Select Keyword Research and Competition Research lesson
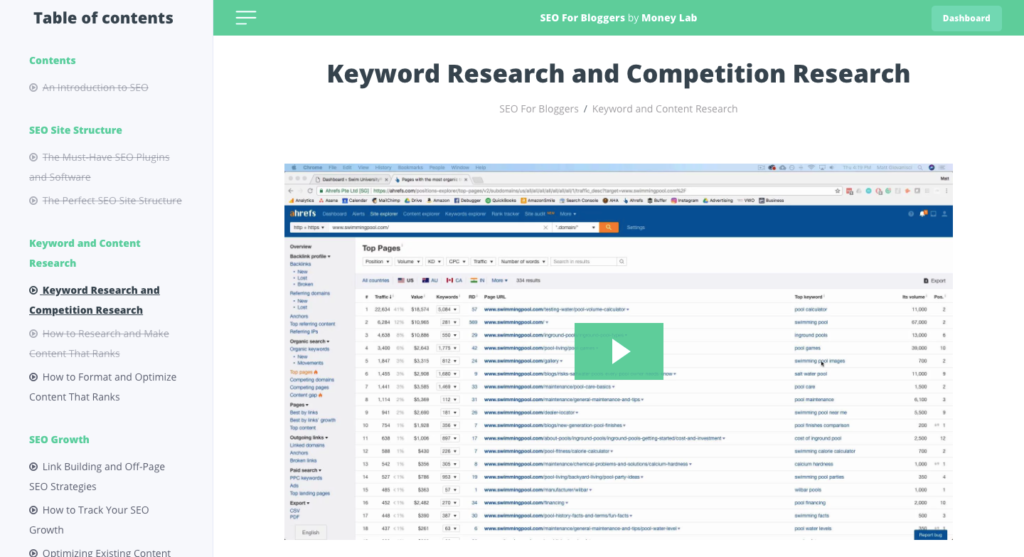This screenshot has width=1024, height=557. click(x=94, y=300)
